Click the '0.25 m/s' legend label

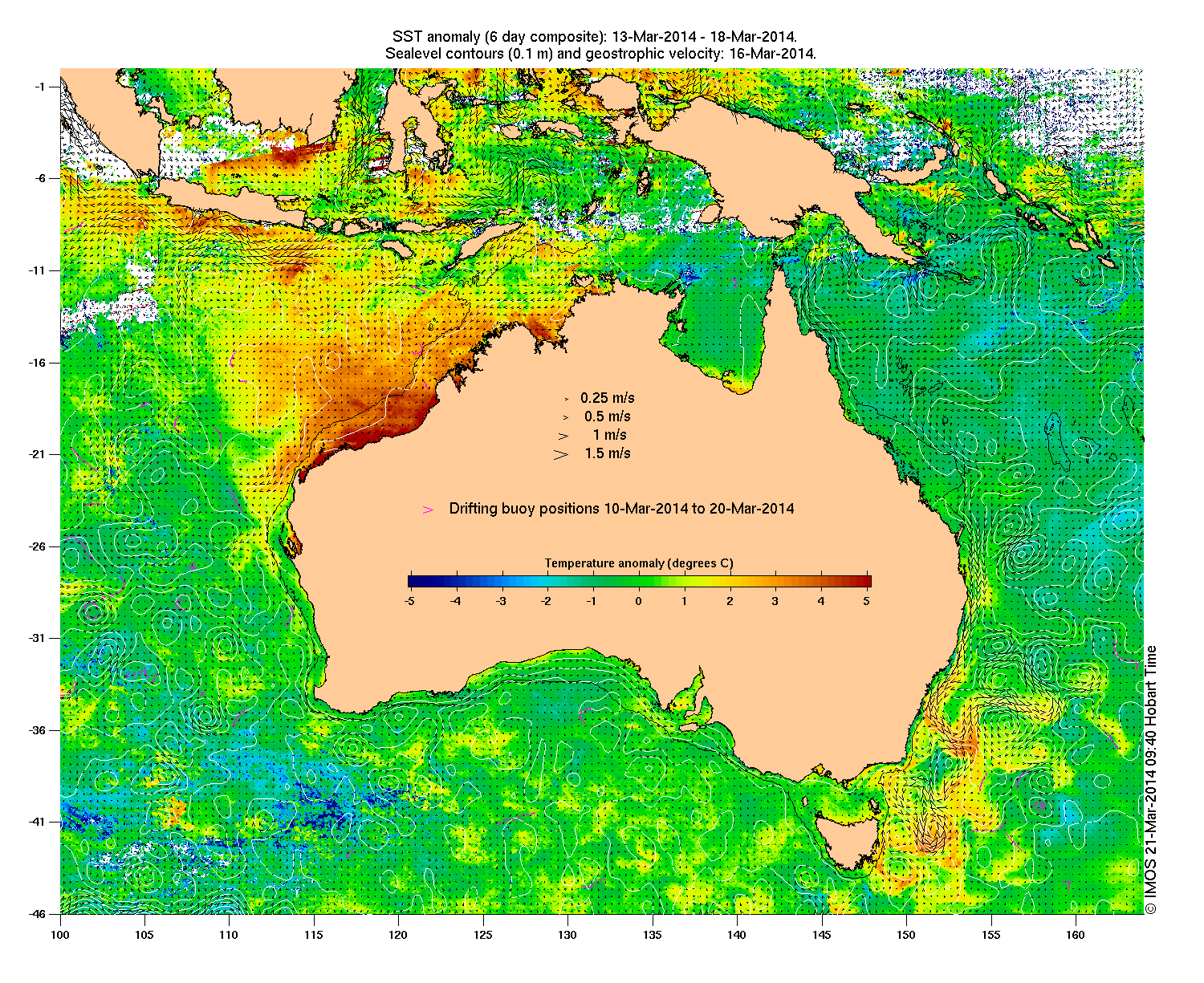pos(608,398)
